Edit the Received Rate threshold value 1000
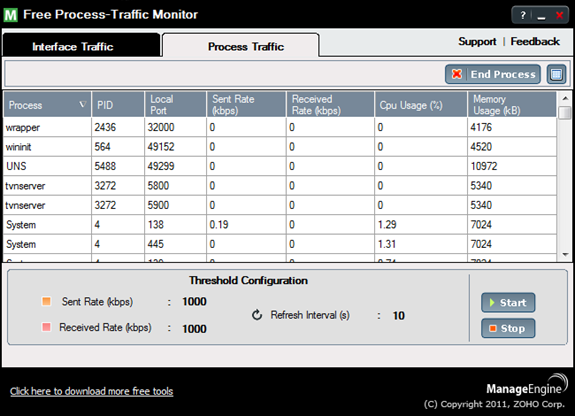Image resolution: width=575 pixels, height=416 pixels. (x=194, y=329)
